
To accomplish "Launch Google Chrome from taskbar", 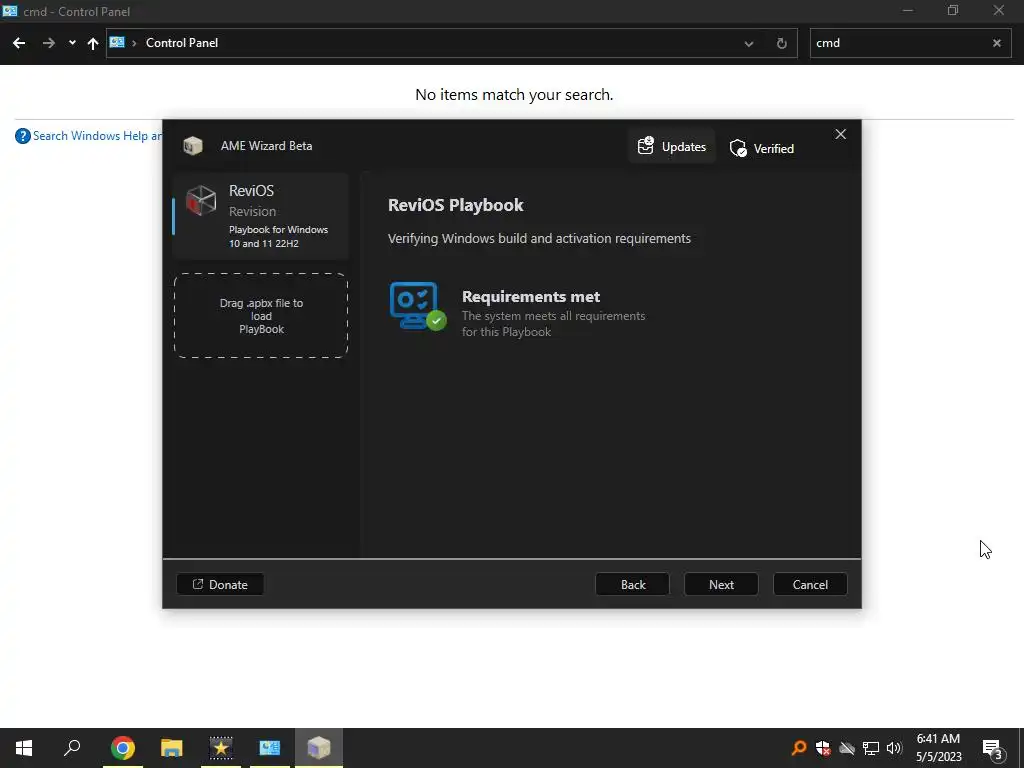I will click(122, 748).
